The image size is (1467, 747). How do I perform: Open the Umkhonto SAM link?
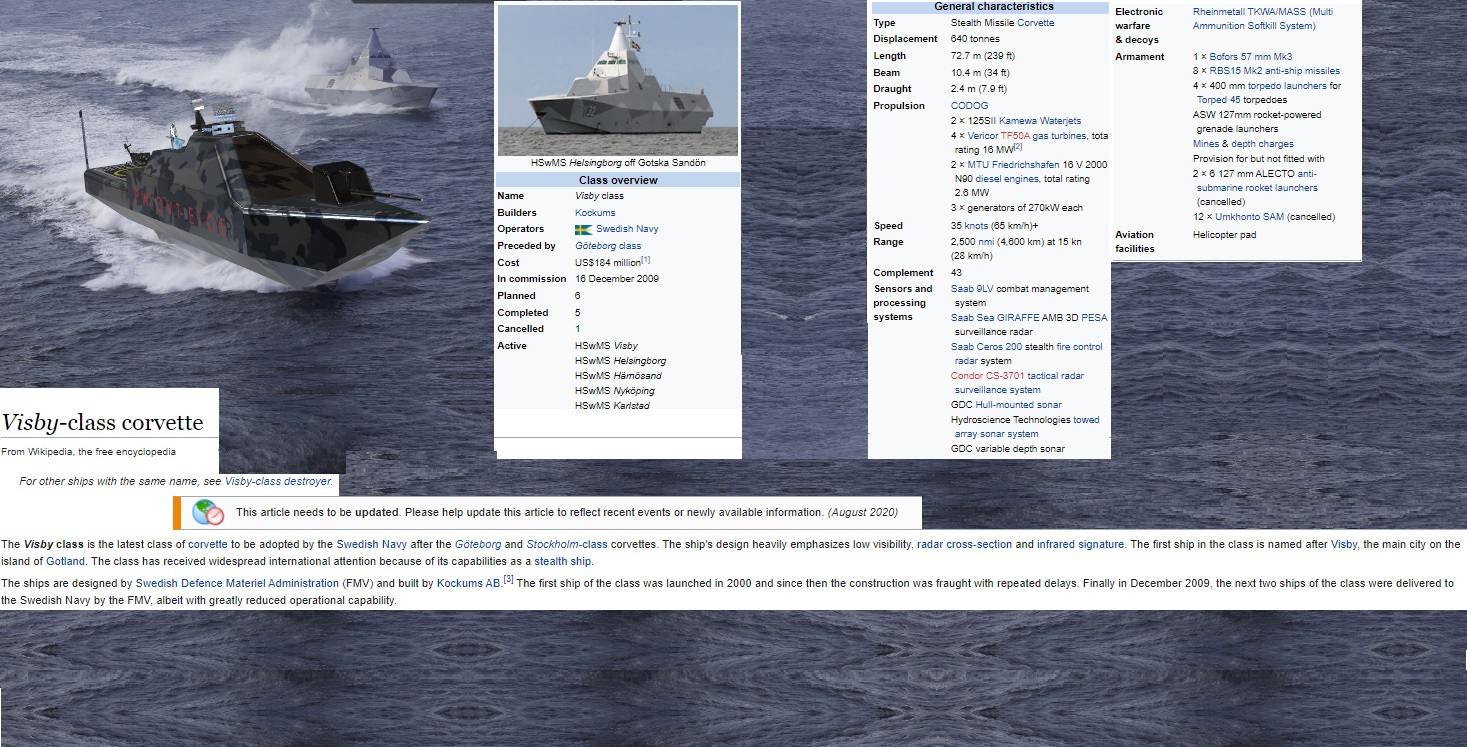pyautogui.click(x=1249, y=217)
